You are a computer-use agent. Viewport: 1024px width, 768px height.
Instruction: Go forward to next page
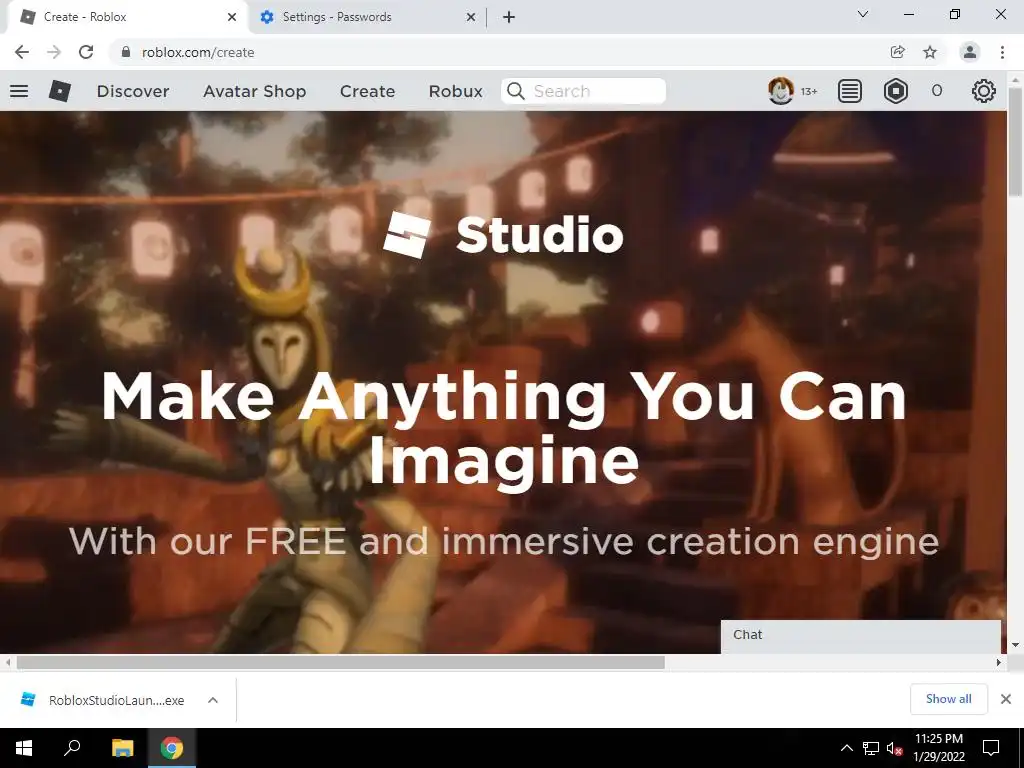(x=54, y=52)
